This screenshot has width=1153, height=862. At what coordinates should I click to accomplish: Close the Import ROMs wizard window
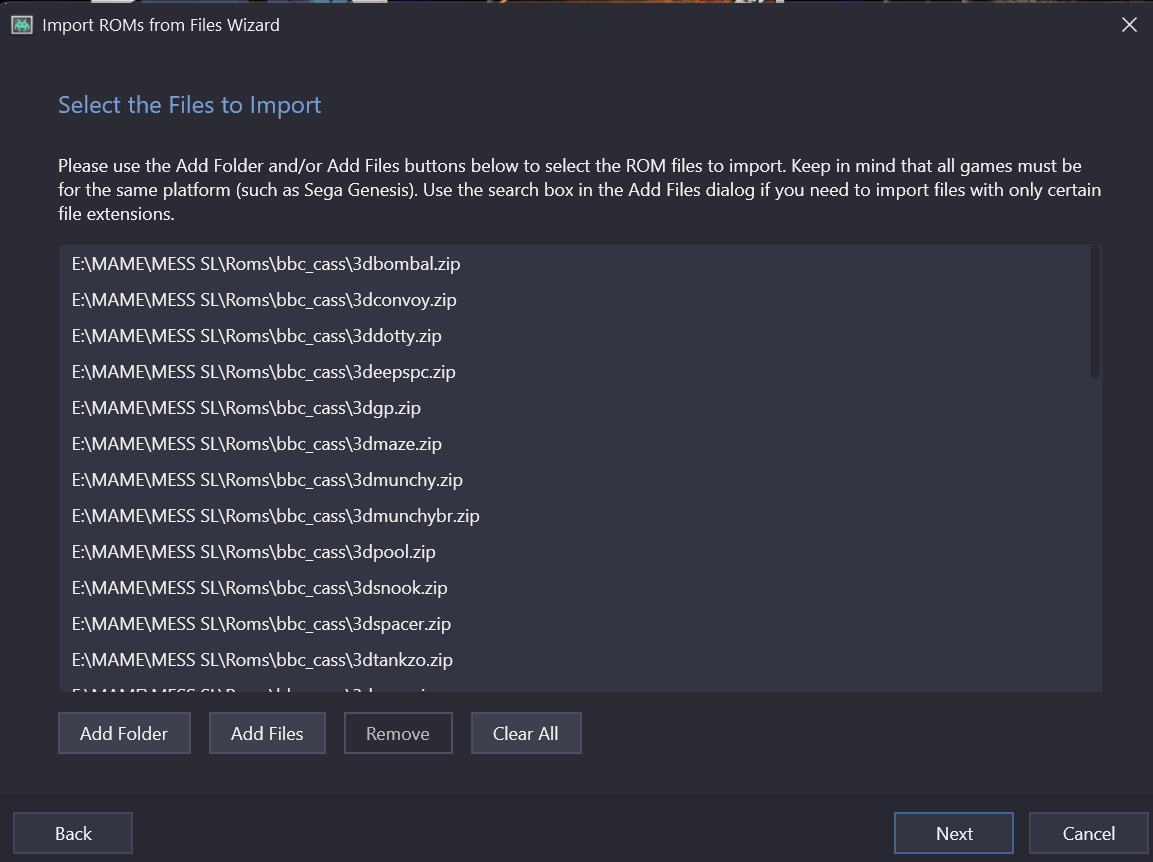tap(1129, 25)
